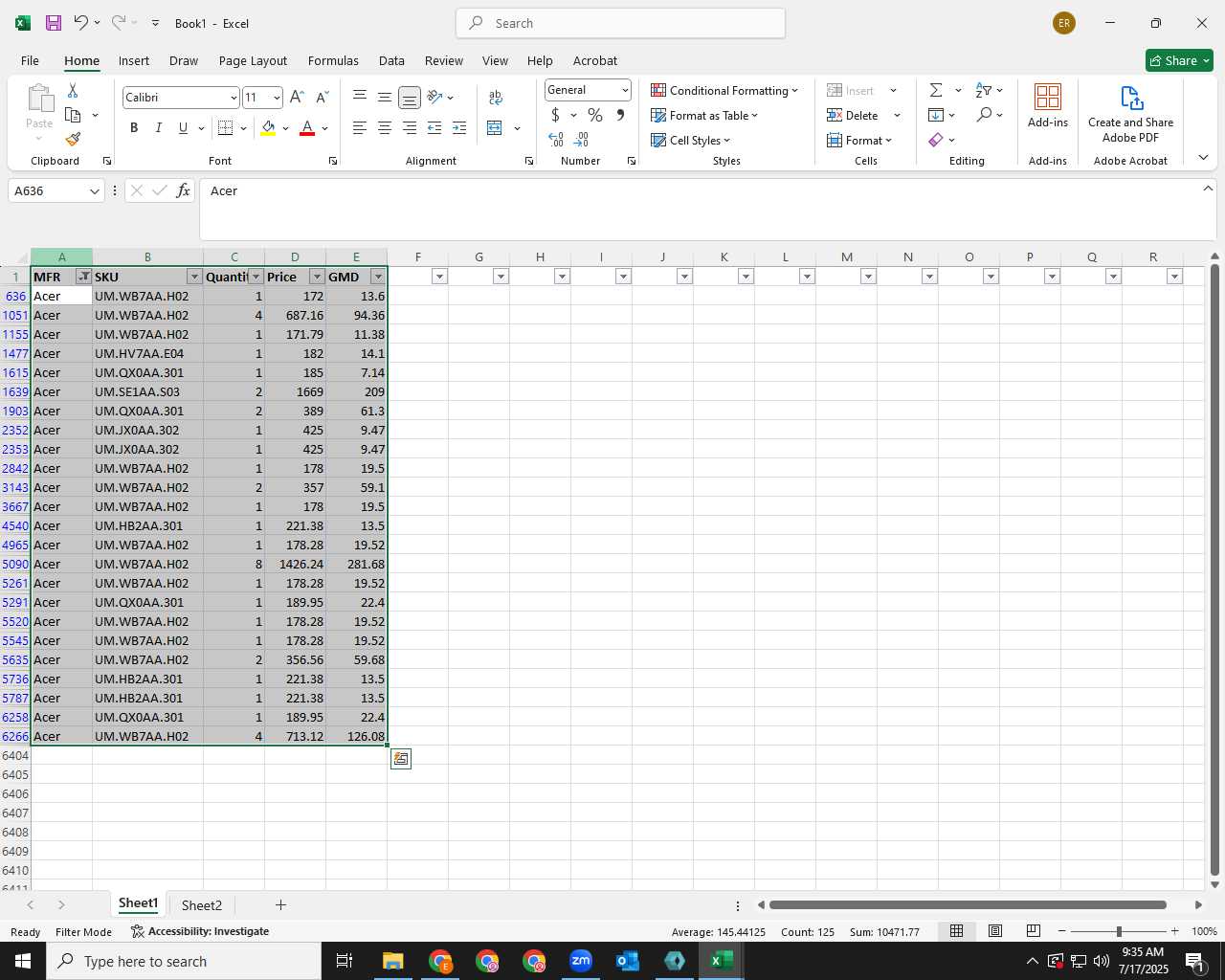The image size is (1225, 980).
Task: Click the Cell Styles button
Action: tap(690, 140)
